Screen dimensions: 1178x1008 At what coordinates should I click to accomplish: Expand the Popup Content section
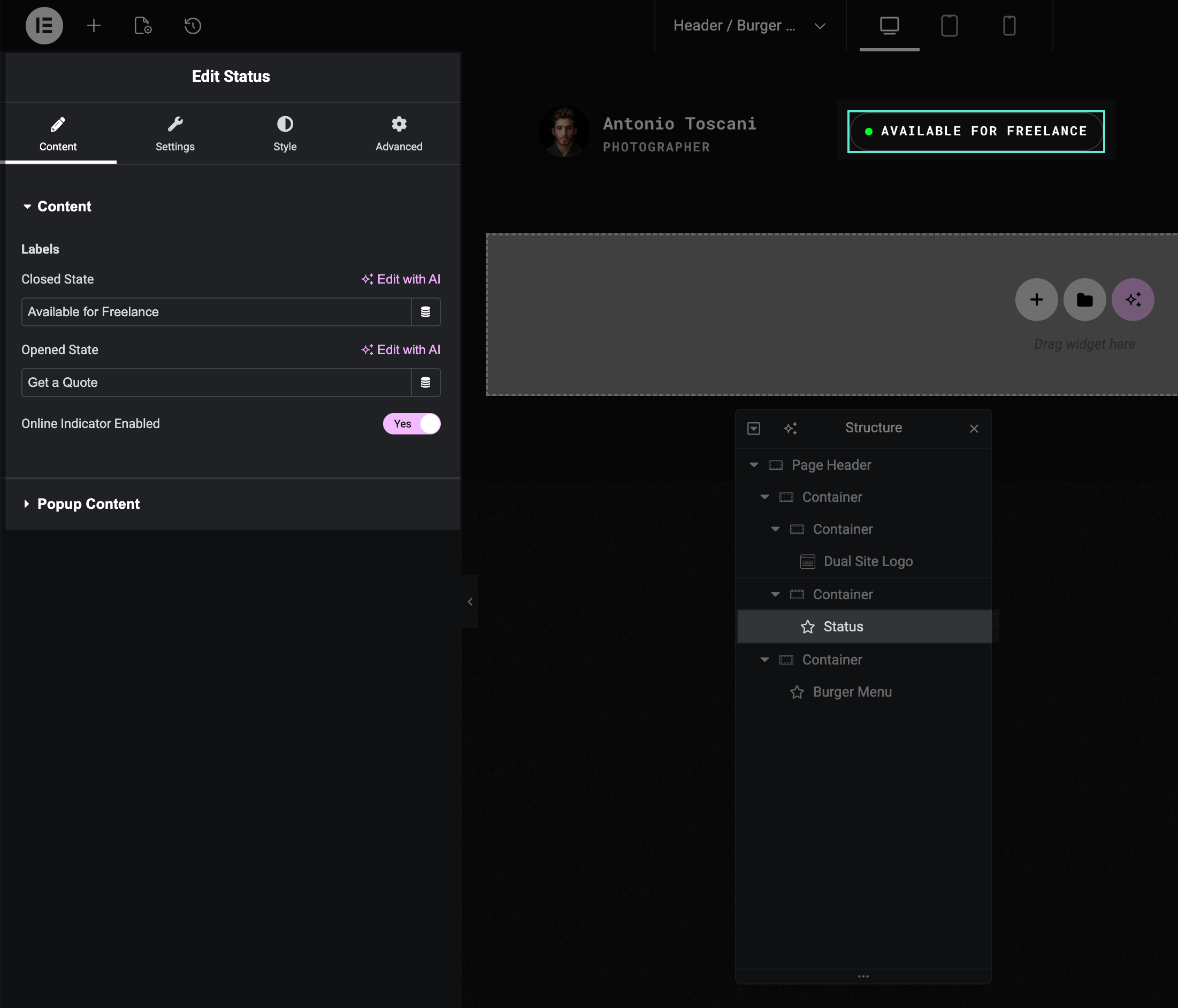coord(88,503)
